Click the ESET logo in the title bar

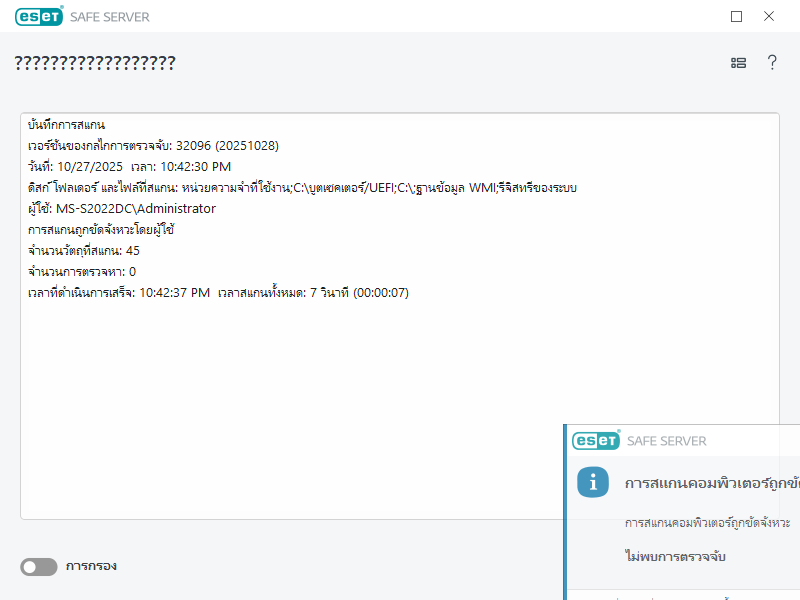coord(40,16)
